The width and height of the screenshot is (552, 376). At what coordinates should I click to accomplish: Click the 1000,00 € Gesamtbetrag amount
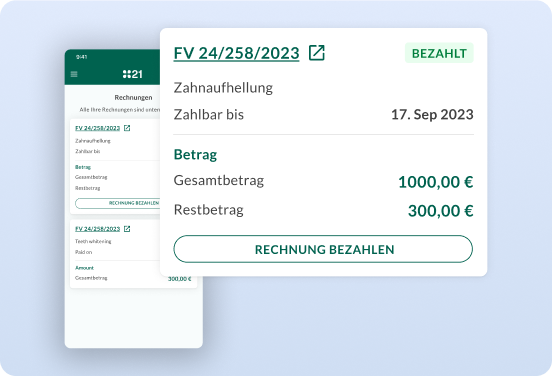(x=435, y=182)
